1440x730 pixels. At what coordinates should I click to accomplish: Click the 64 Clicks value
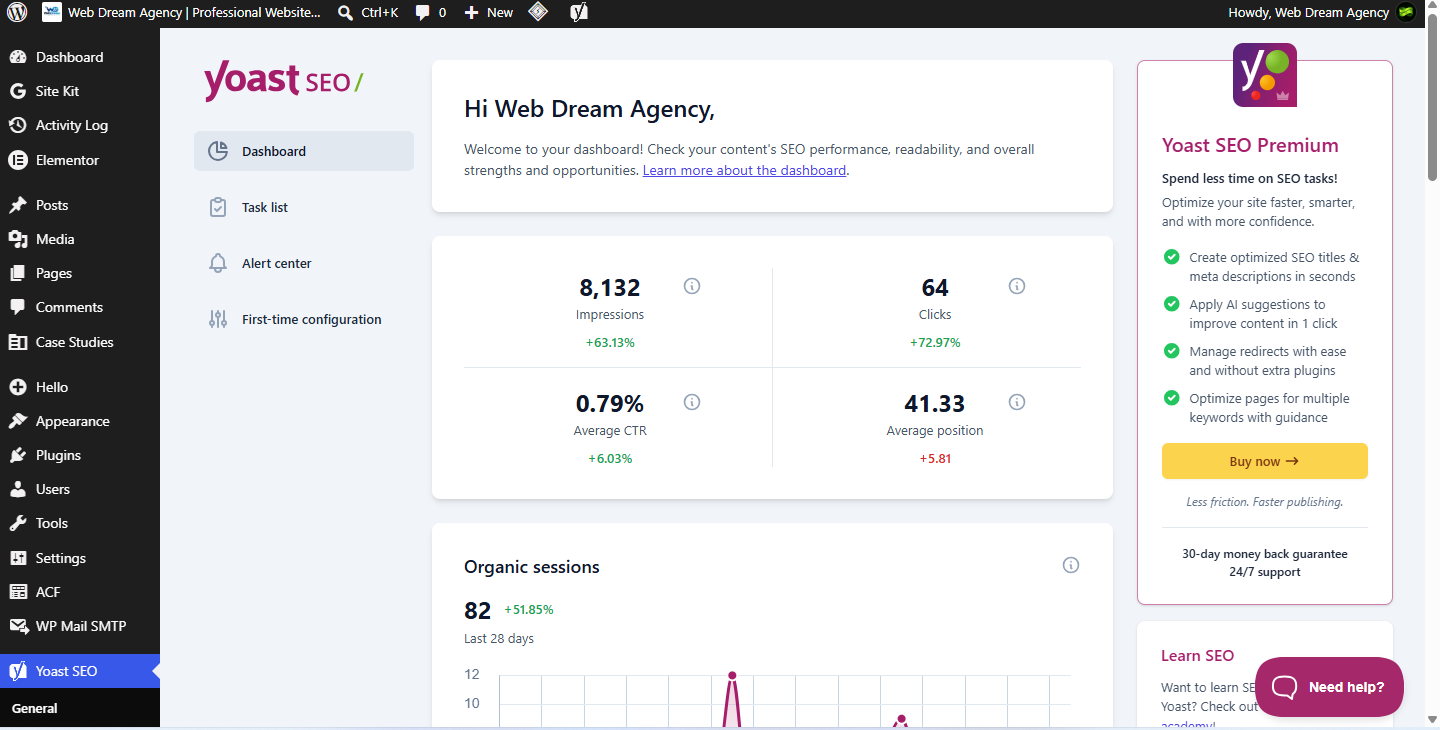tap(935, 288)
